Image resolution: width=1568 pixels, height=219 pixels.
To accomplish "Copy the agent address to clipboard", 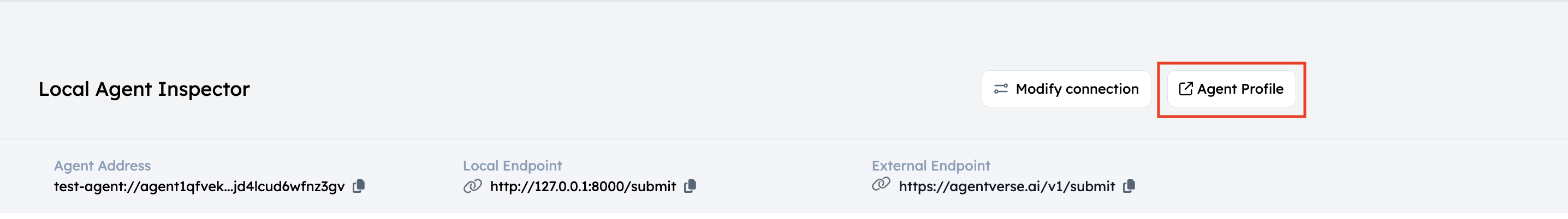I will 359,186.
